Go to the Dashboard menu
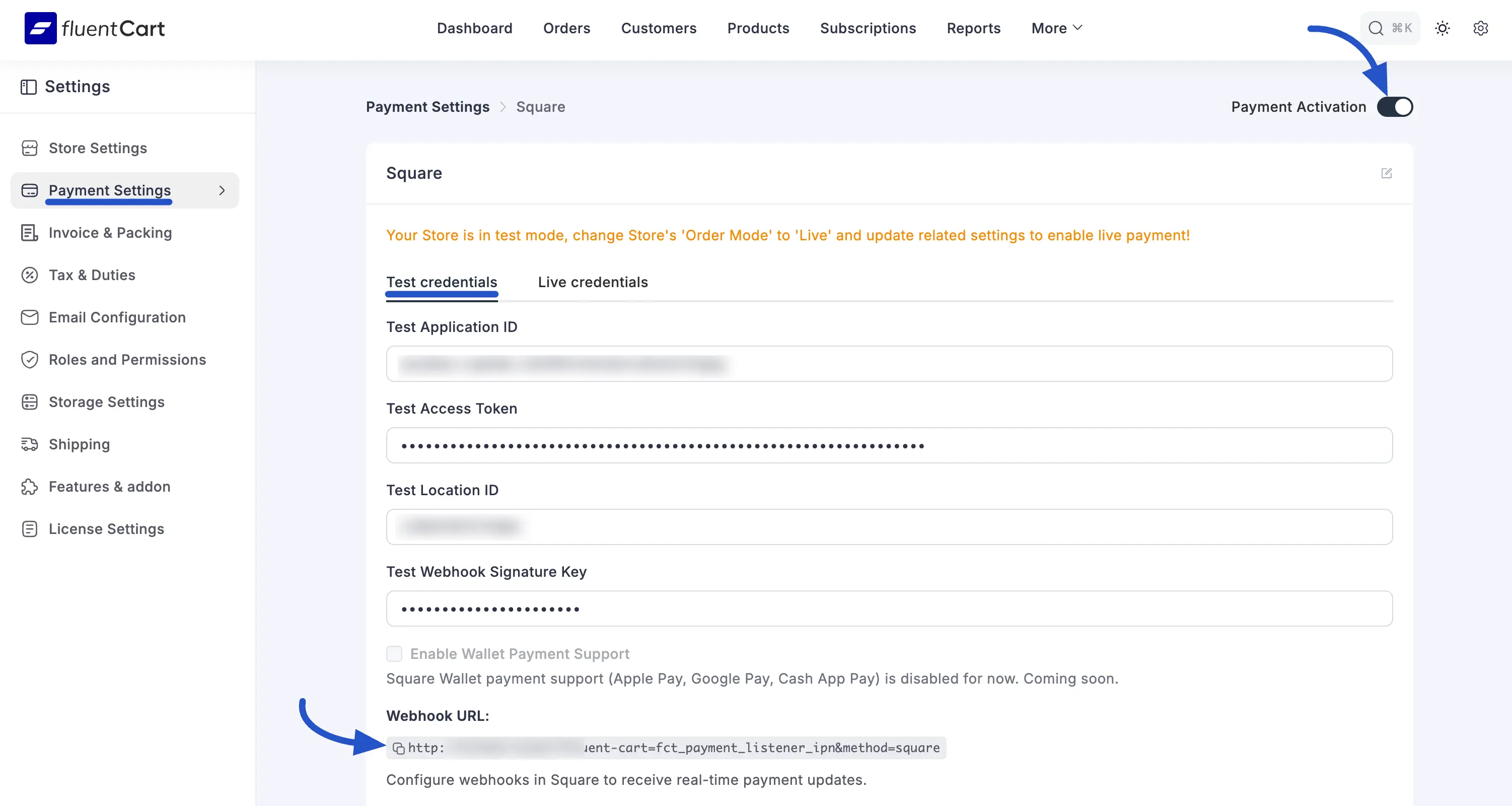 (474, 28)
